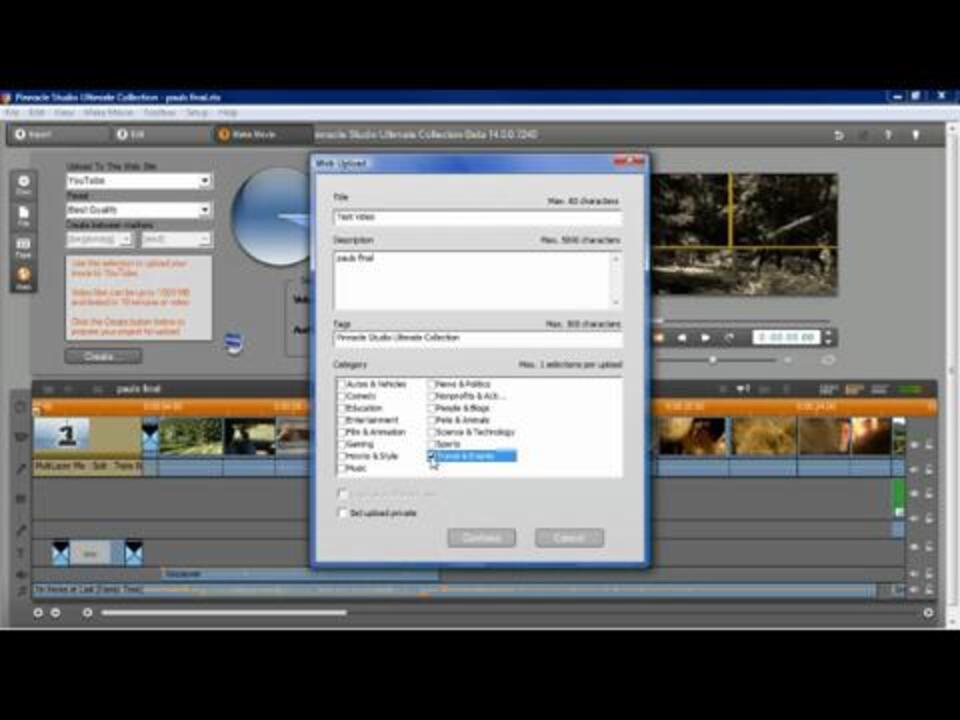
Task: Open the Help menu
Action: pos(227,113)
